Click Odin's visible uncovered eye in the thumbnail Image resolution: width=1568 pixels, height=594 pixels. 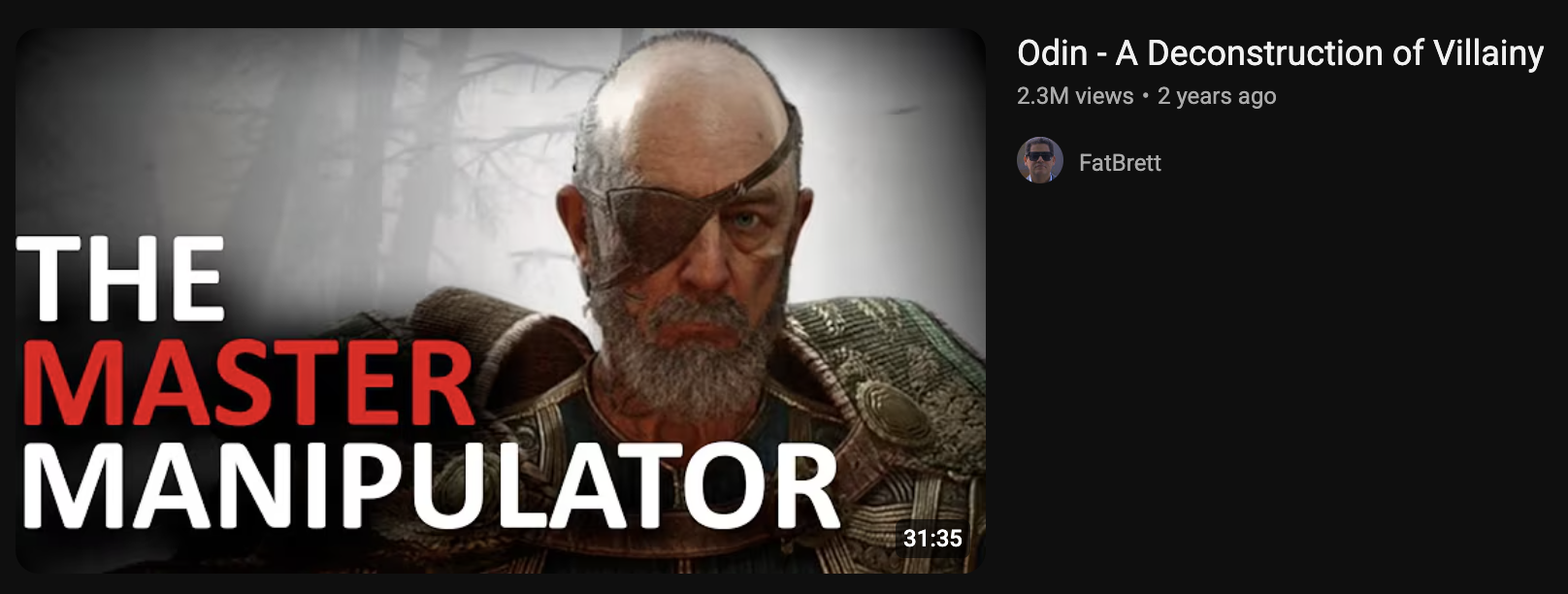(x=745, y=222)
